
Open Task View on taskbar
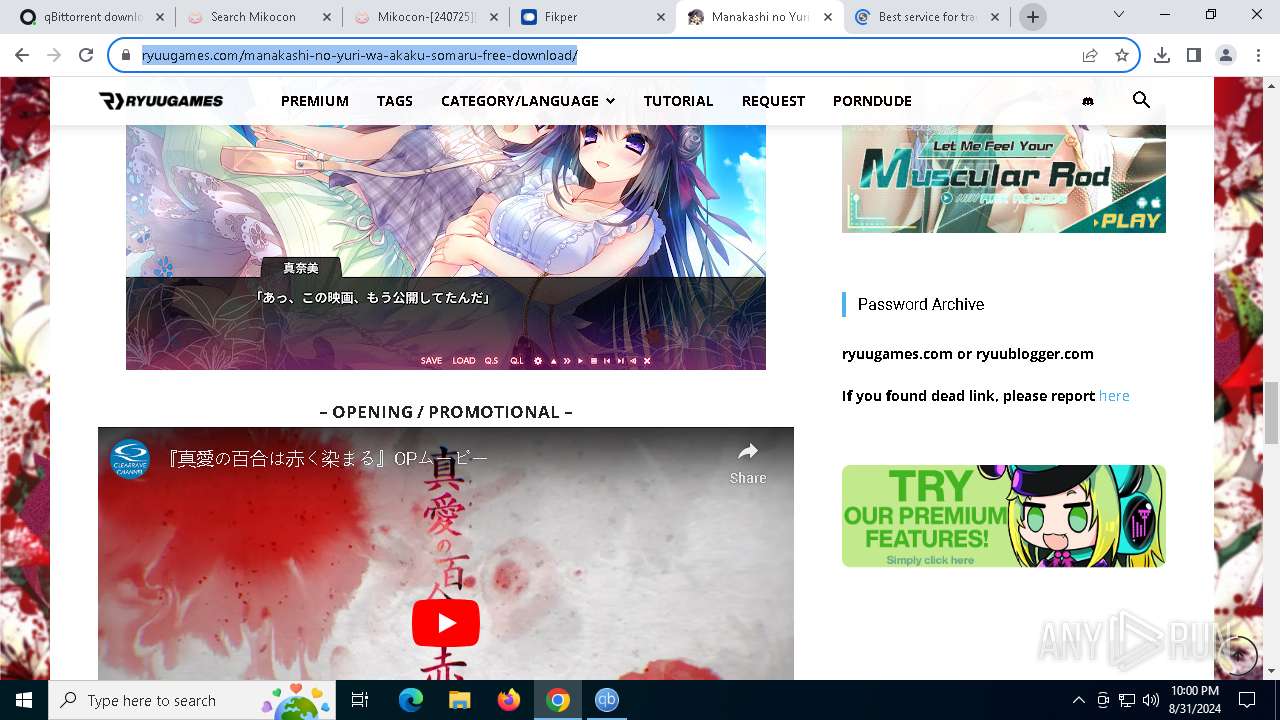click(x=360, y=700)
